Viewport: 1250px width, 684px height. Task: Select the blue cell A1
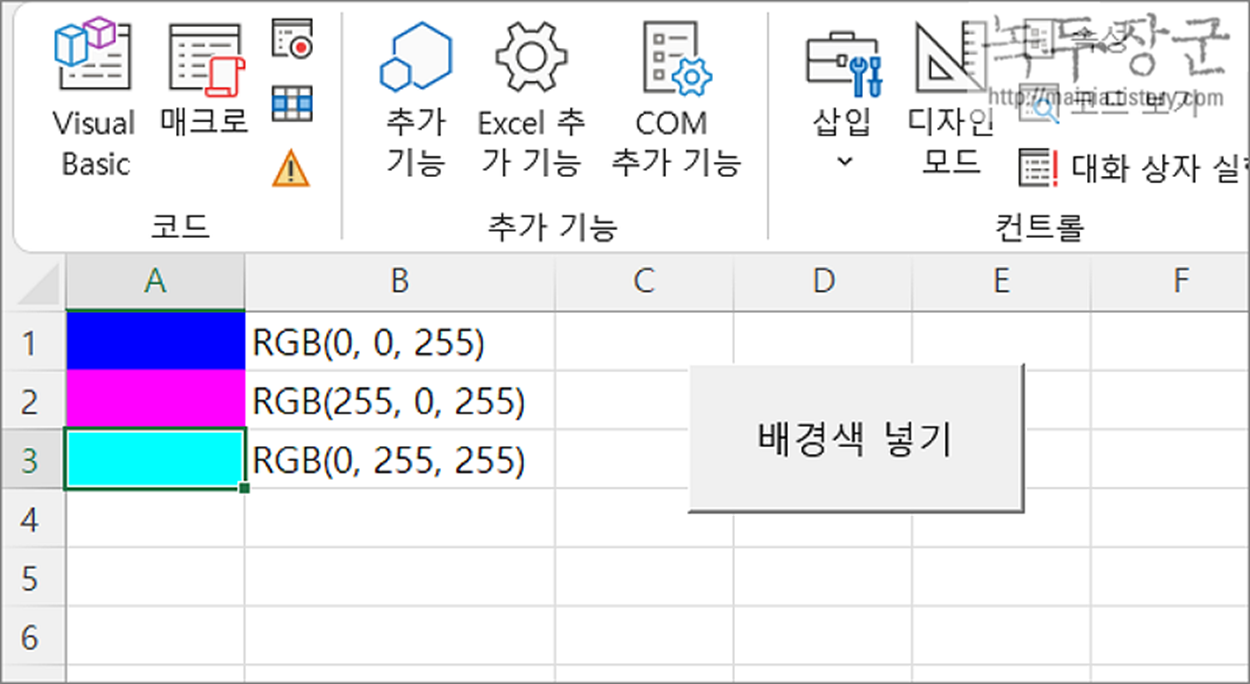click(155, 341)
